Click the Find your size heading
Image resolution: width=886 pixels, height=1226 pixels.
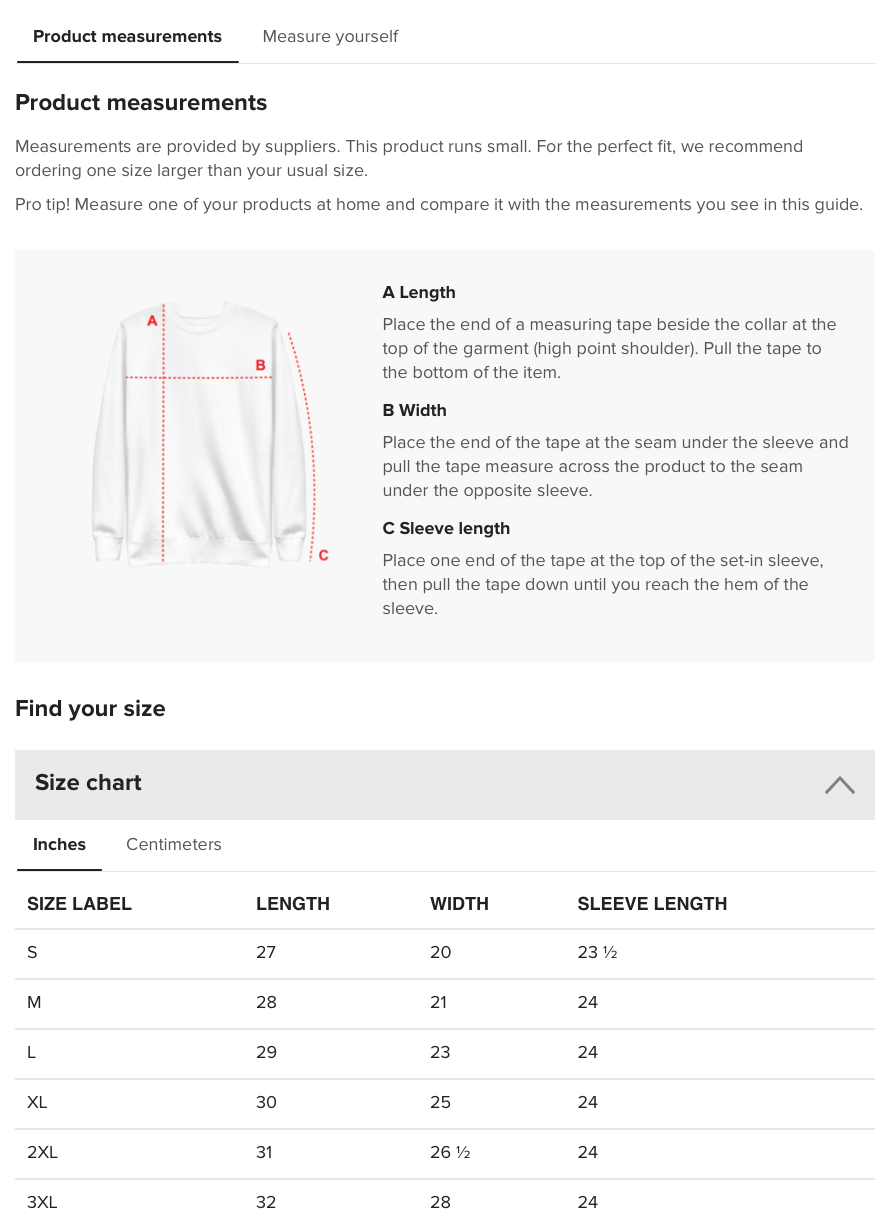[x=90, y=709]
